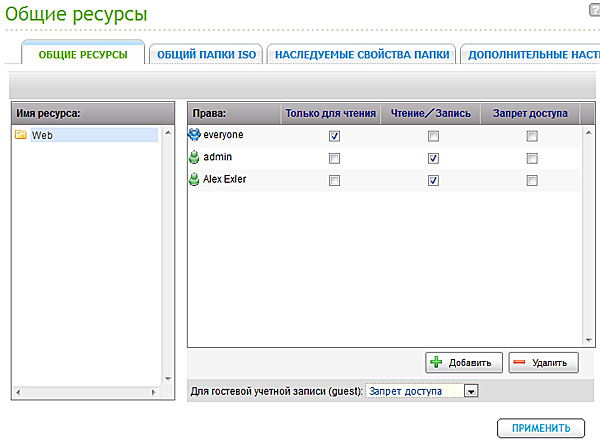Enable read-only for admin
This screenshot has width=600, height=444.
(334, 158)
